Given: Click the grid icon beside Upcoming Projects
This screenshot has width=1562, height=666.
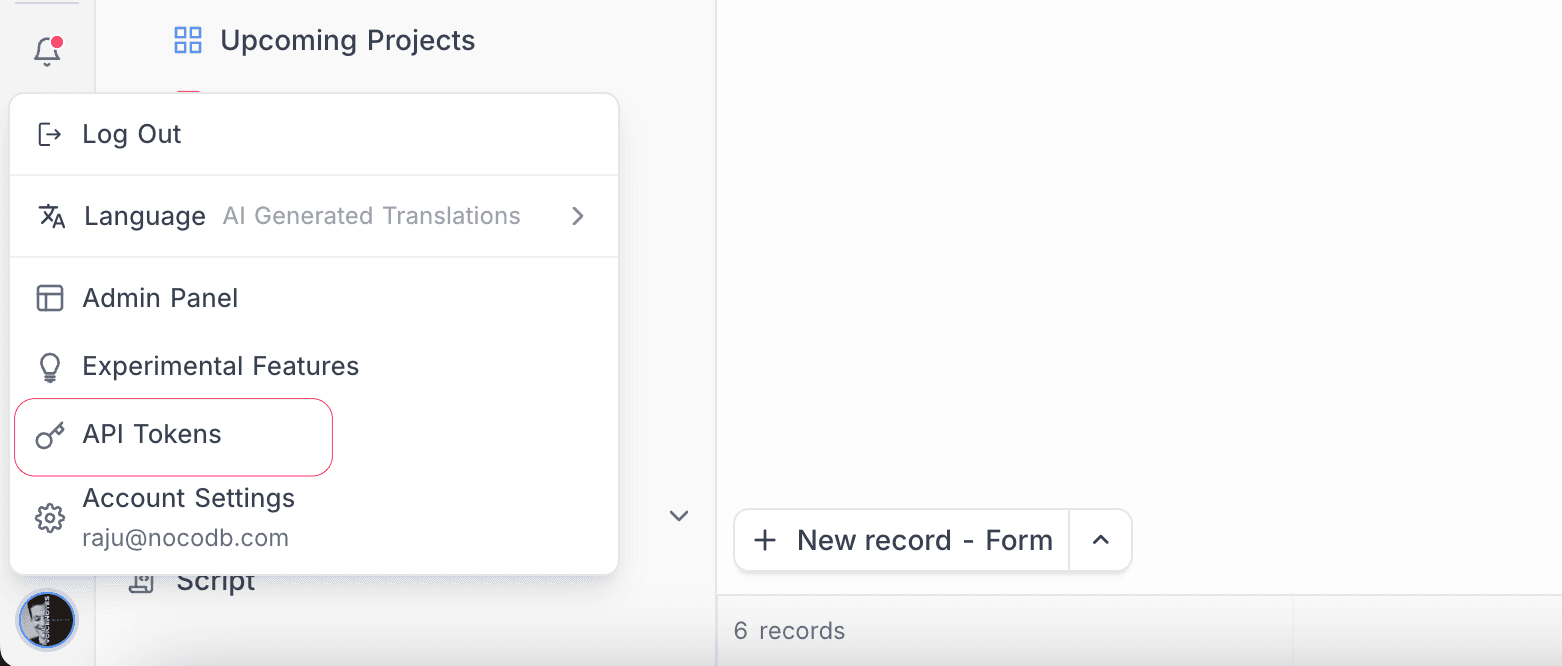Looking at the screenshot, I should (x=188, y=40).
